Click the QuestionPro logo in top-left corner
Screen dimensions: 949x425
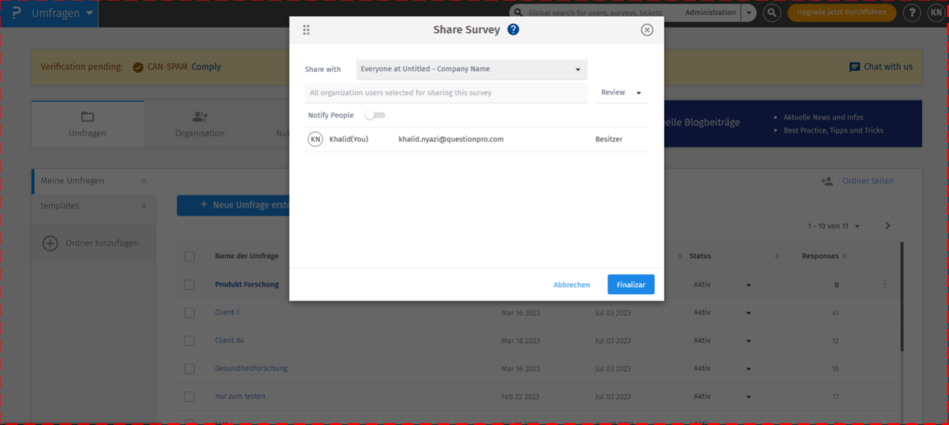point(16,13)
